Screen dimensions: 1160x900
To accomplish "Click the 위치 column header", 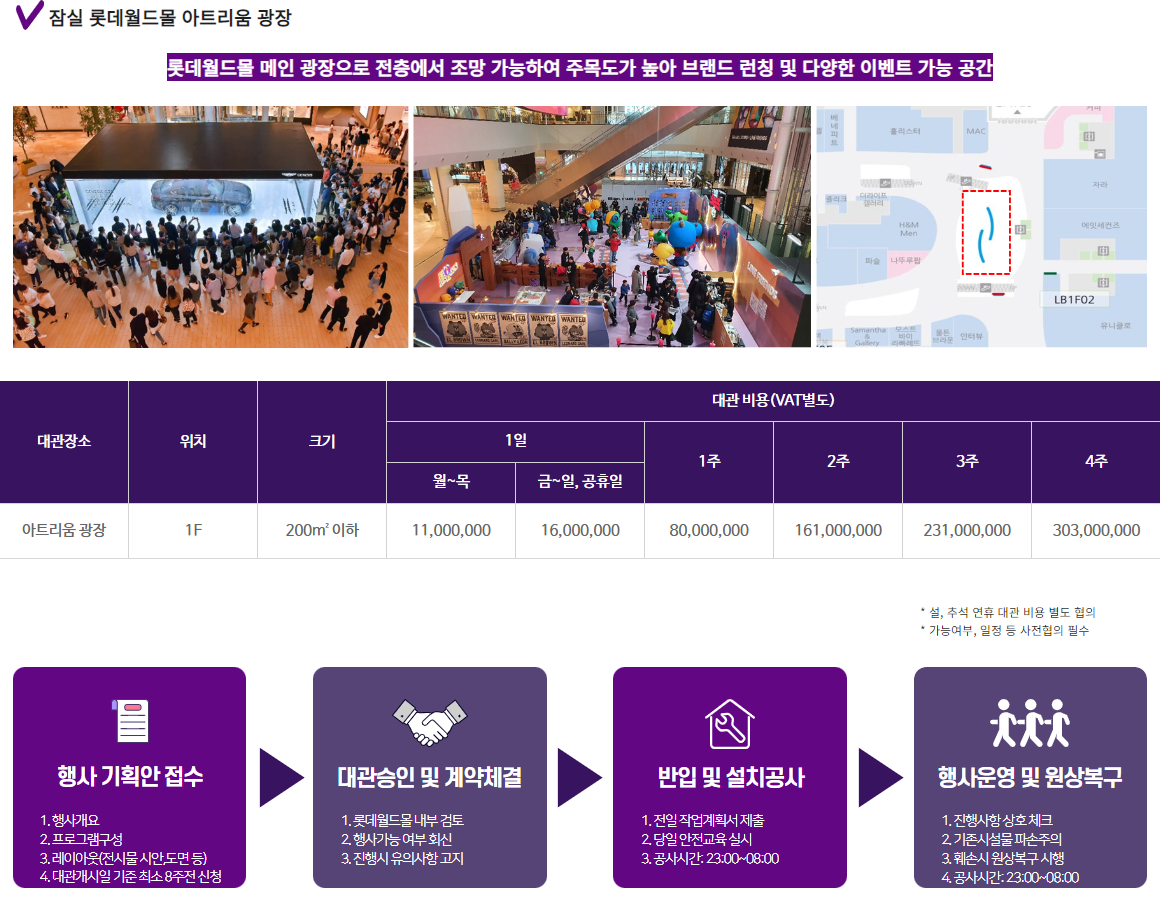I will [x=193, y=441].
